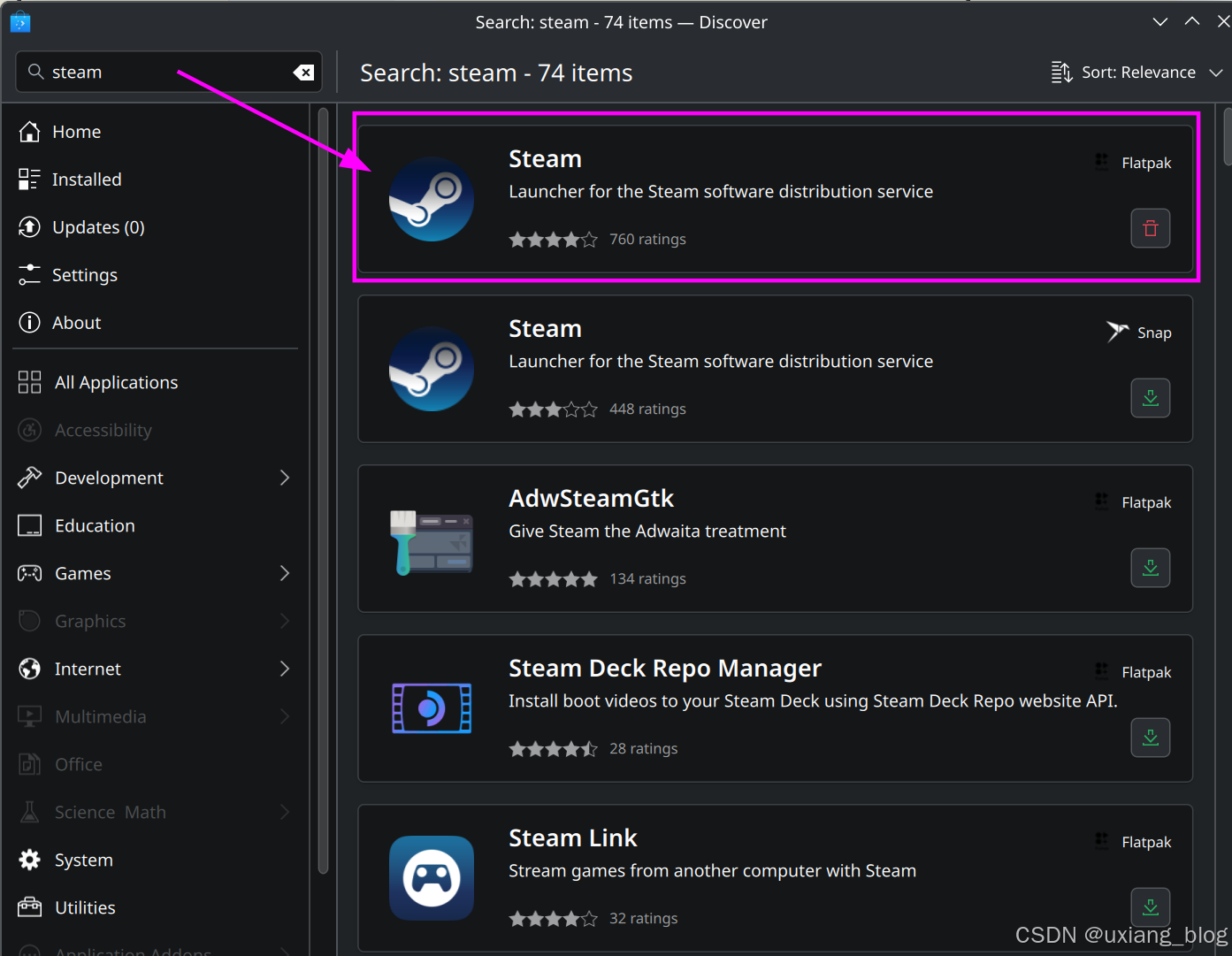Click the sidebar vertical scrollbar
Image resolution: width=1232 pixels, height=956 pixels.
tap(324, 491)
